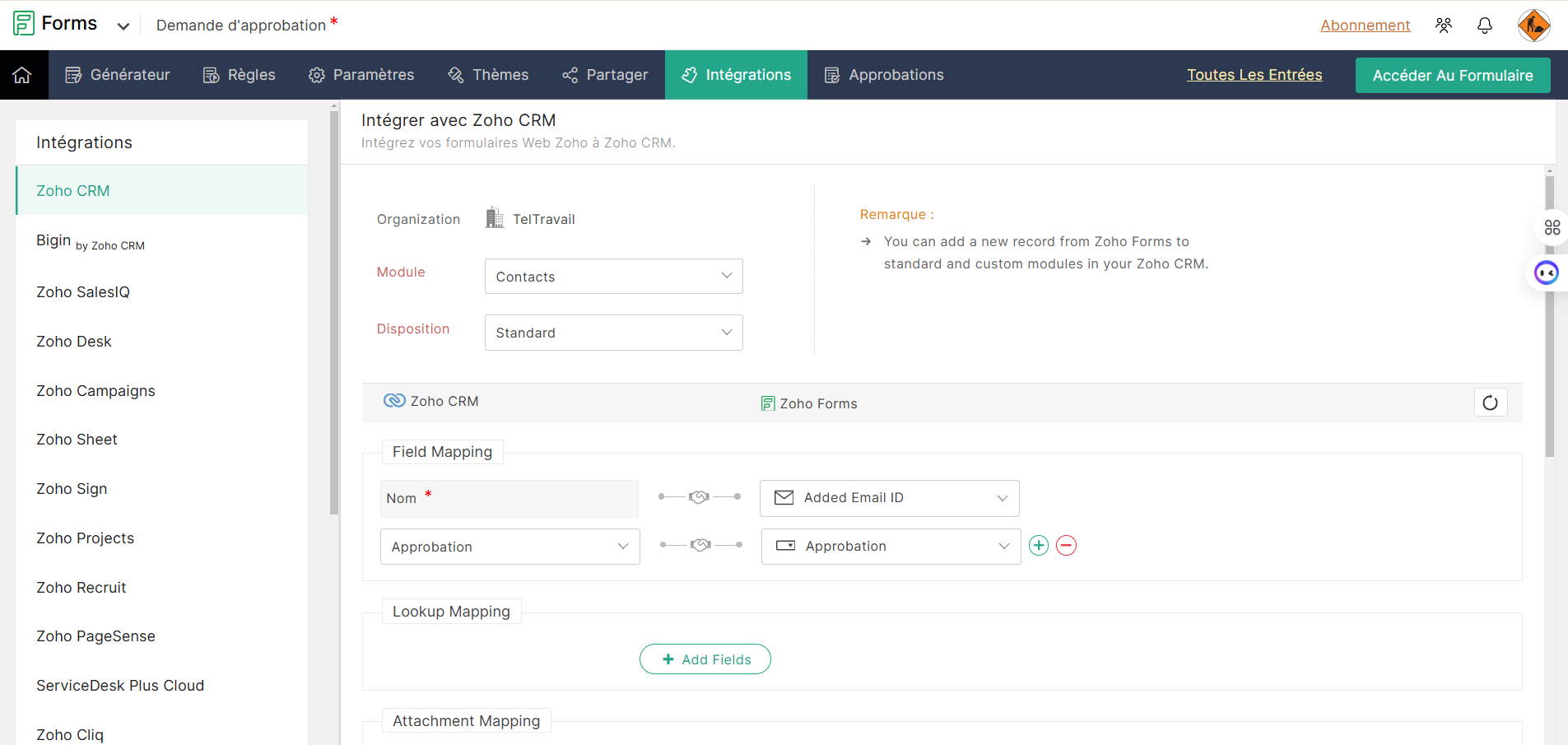Open the Règles tab
The height and width of the screenshot is (745, 1568).
click(x=239, y=75)
